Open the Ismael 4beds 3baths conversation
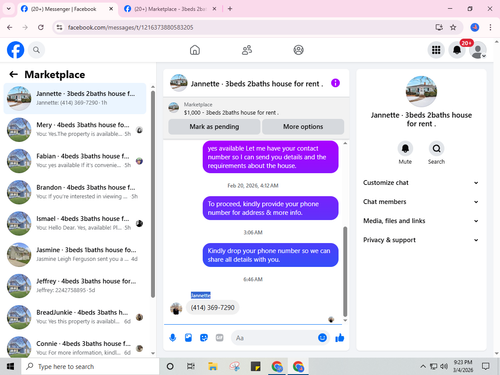 [x=75, y=223]
